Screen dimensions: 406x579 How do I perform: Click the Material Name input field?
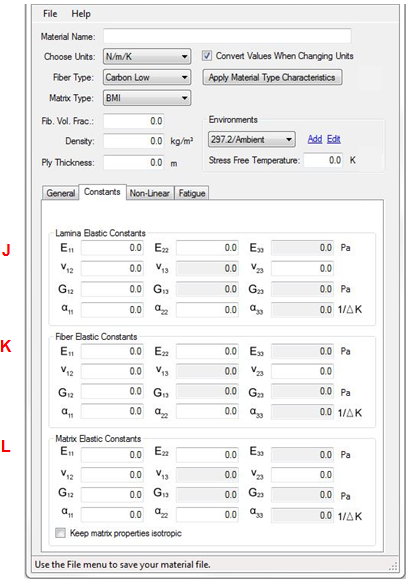coord(227,36)
